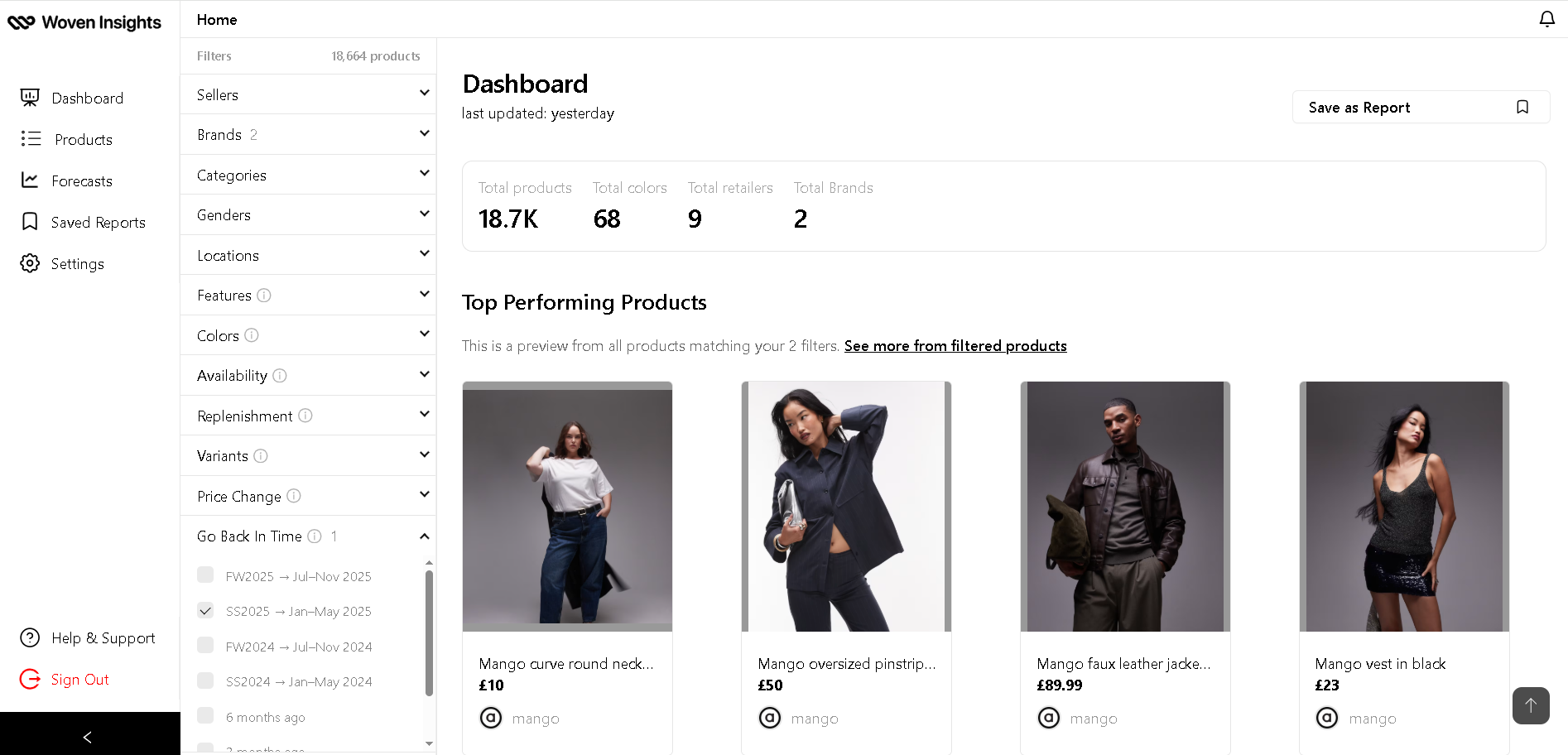1568x755 pixels.
Task: Click the Sign Out link
Action: [80, 679]
